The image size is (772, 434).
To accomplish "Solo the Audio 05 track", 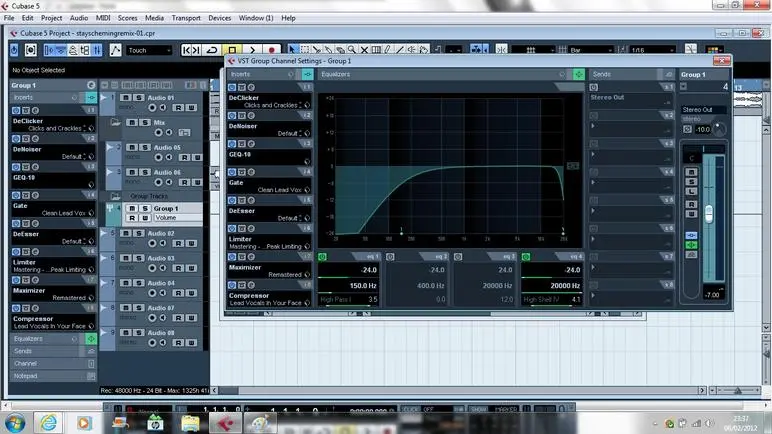I will [x=145, y=147].
